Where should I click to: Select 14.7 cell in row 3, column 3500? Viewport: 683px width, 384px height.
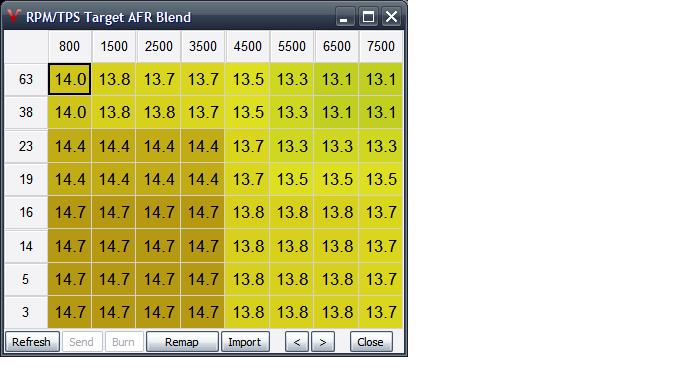tap(203, 312)
